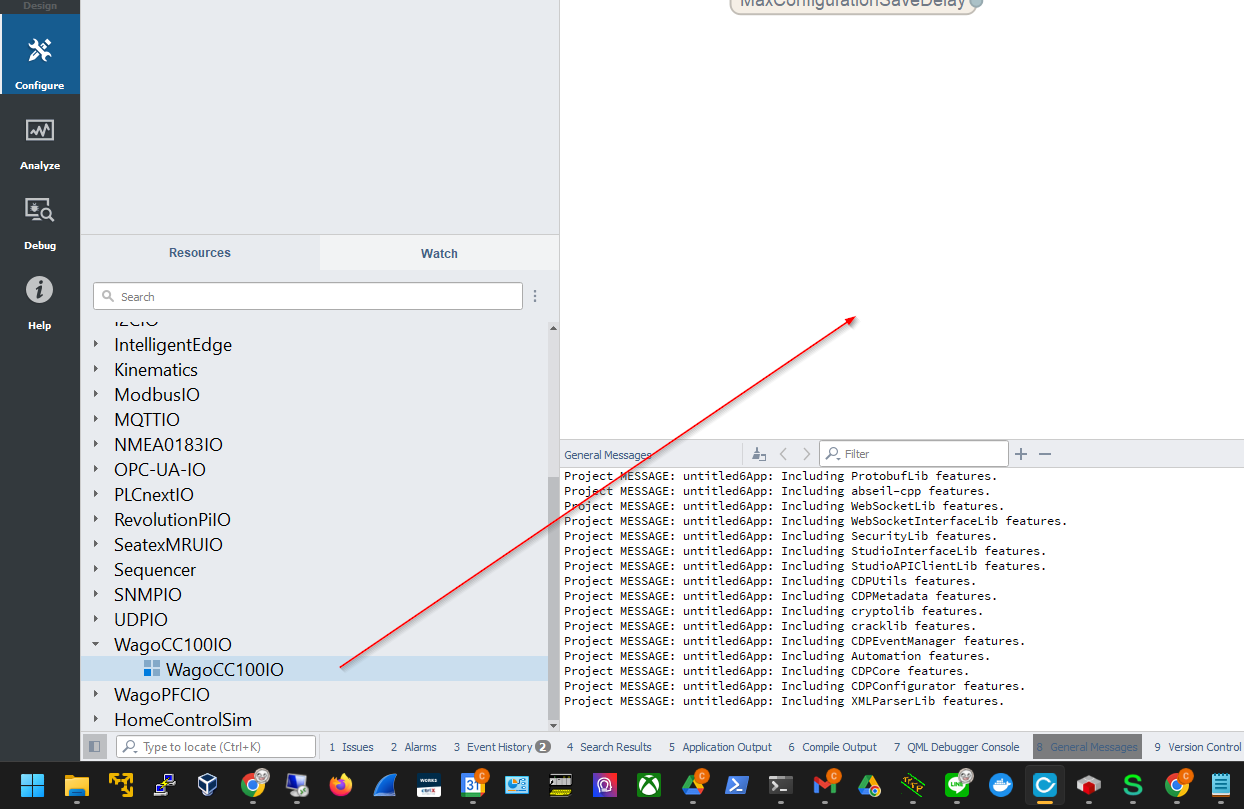Expand the Kinematics tree node
Screen dimensions: 1244x809
[96, 369]
